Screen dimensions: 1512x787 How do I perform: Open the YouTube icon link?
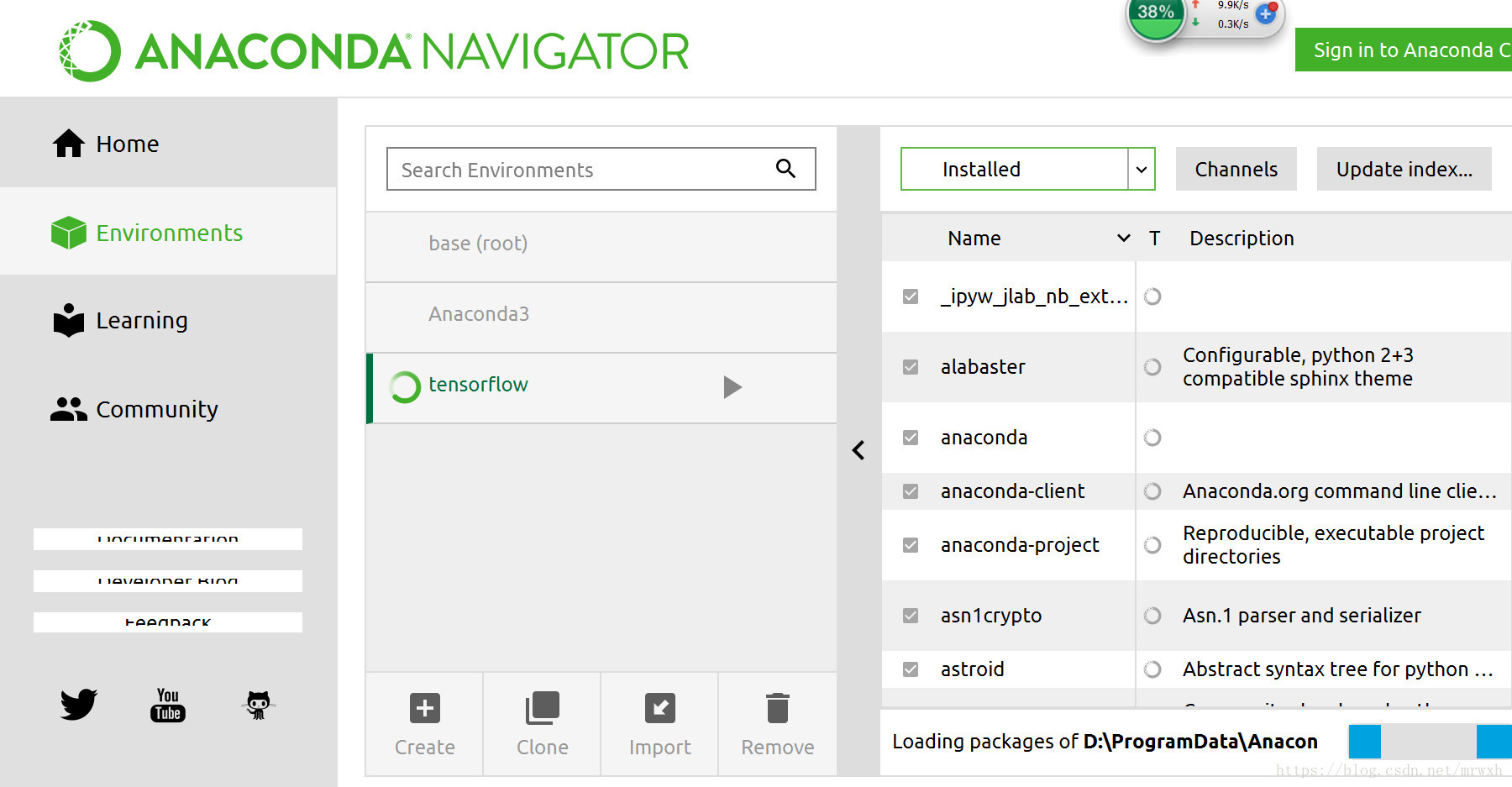pos(168,705)
